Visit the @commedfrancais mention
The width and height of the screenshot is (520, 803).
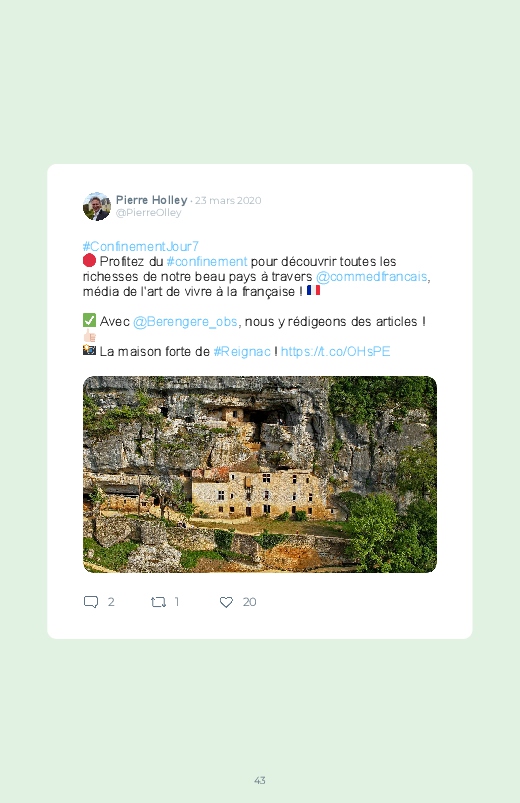pyautogui.click(x=371, y=277)
